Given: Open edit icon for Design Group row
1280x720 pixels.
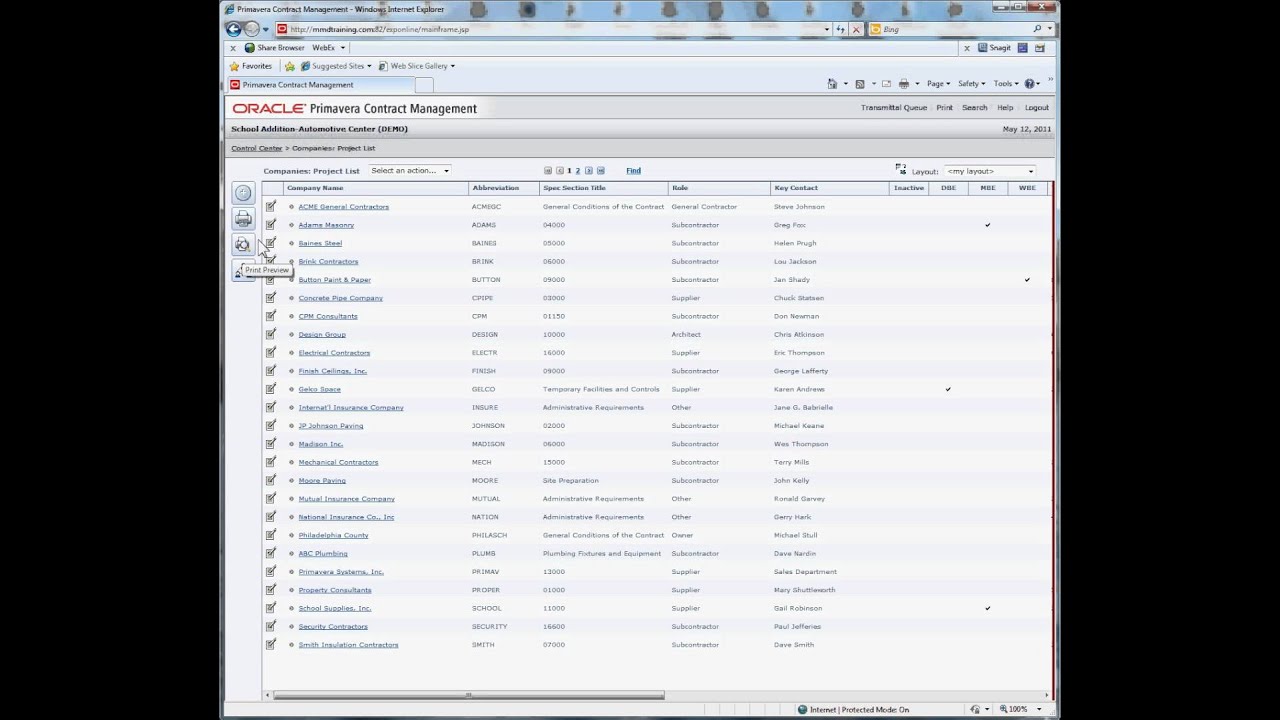Looking at the screenshot, I should point(270,334).
